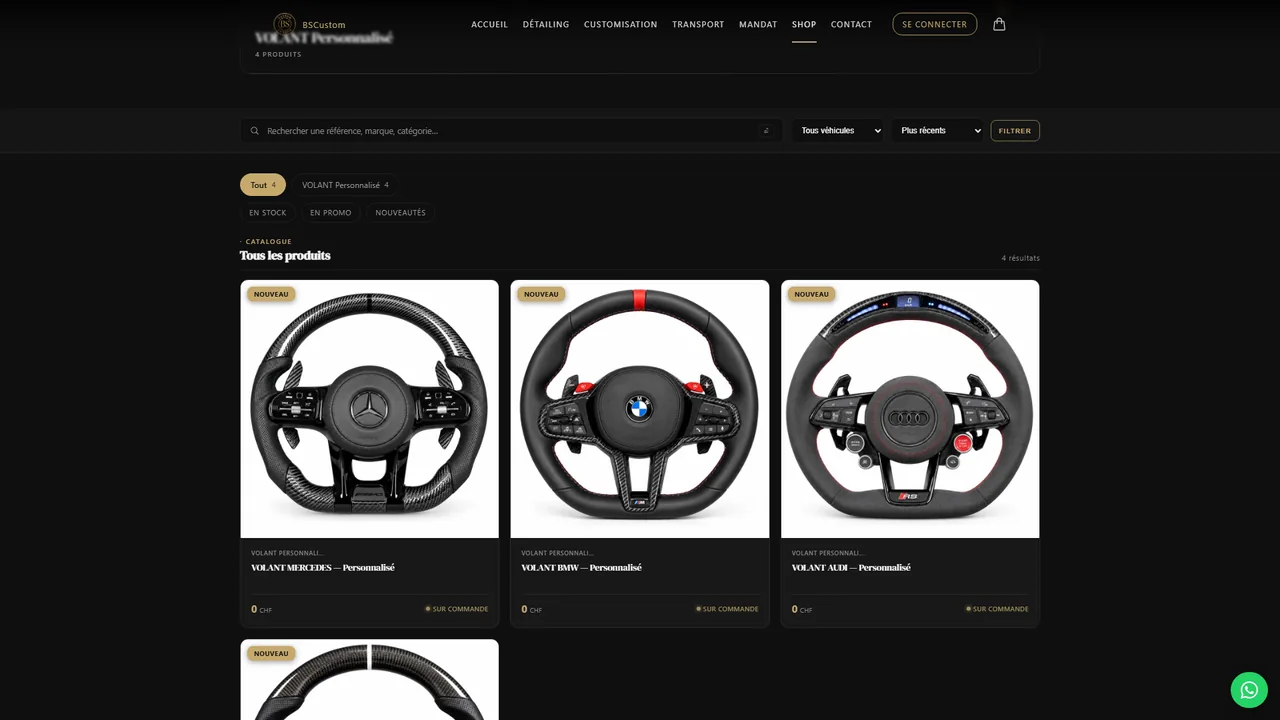Click the BSCustom logo emblem

(x=285, y=24)
